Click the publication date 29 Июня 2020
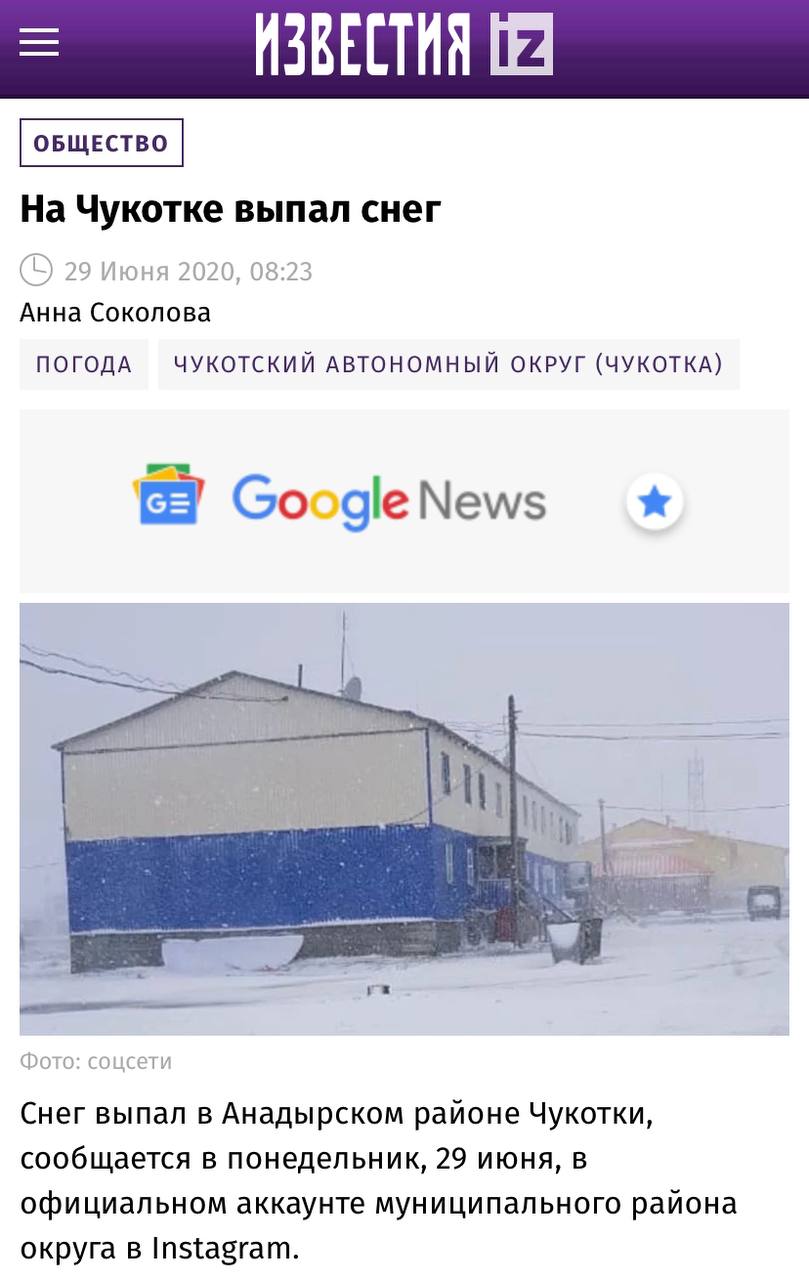The width and height of the screenshot is (809, 1280). 151,271
